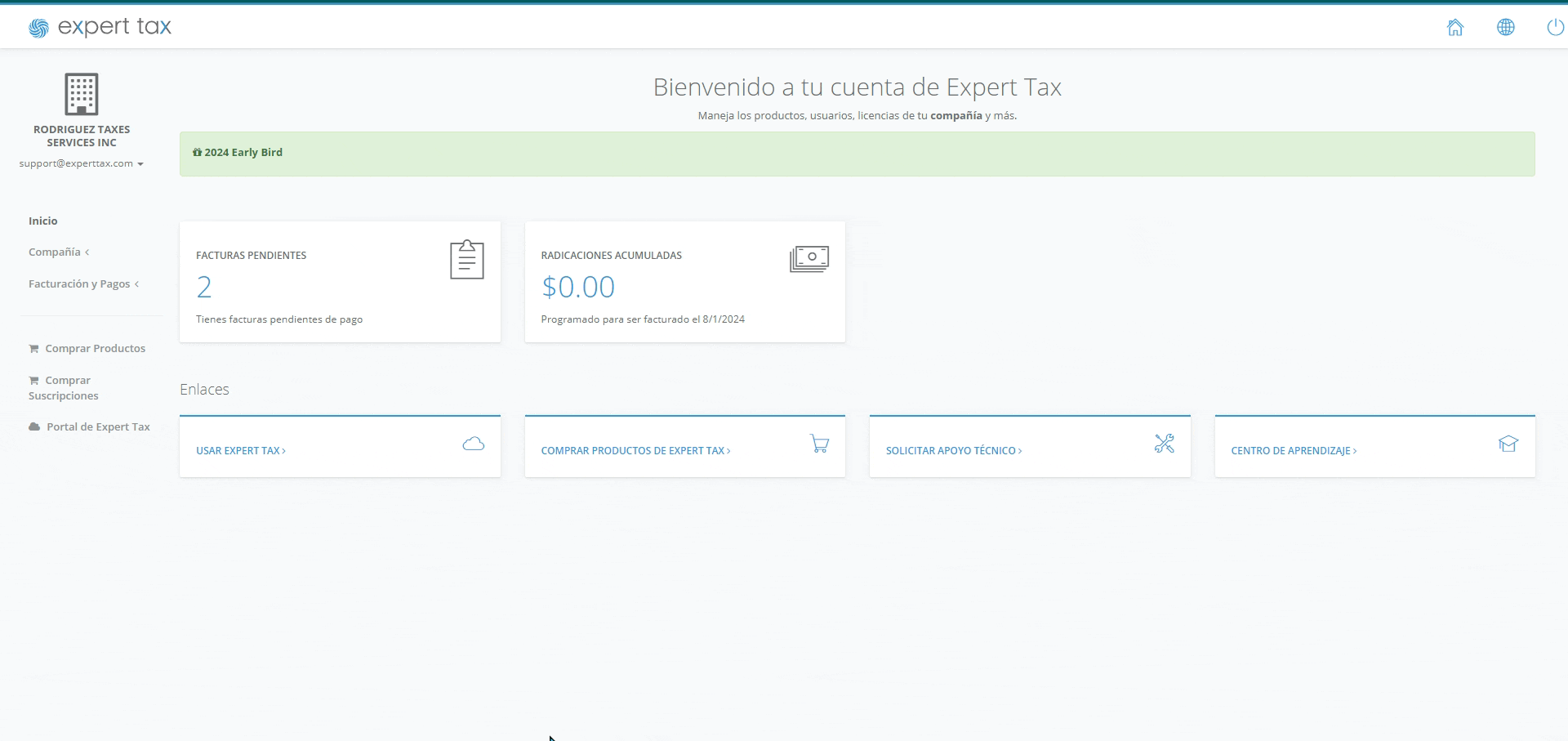Click the cloud icon on Usar Expert Tax

474,444
